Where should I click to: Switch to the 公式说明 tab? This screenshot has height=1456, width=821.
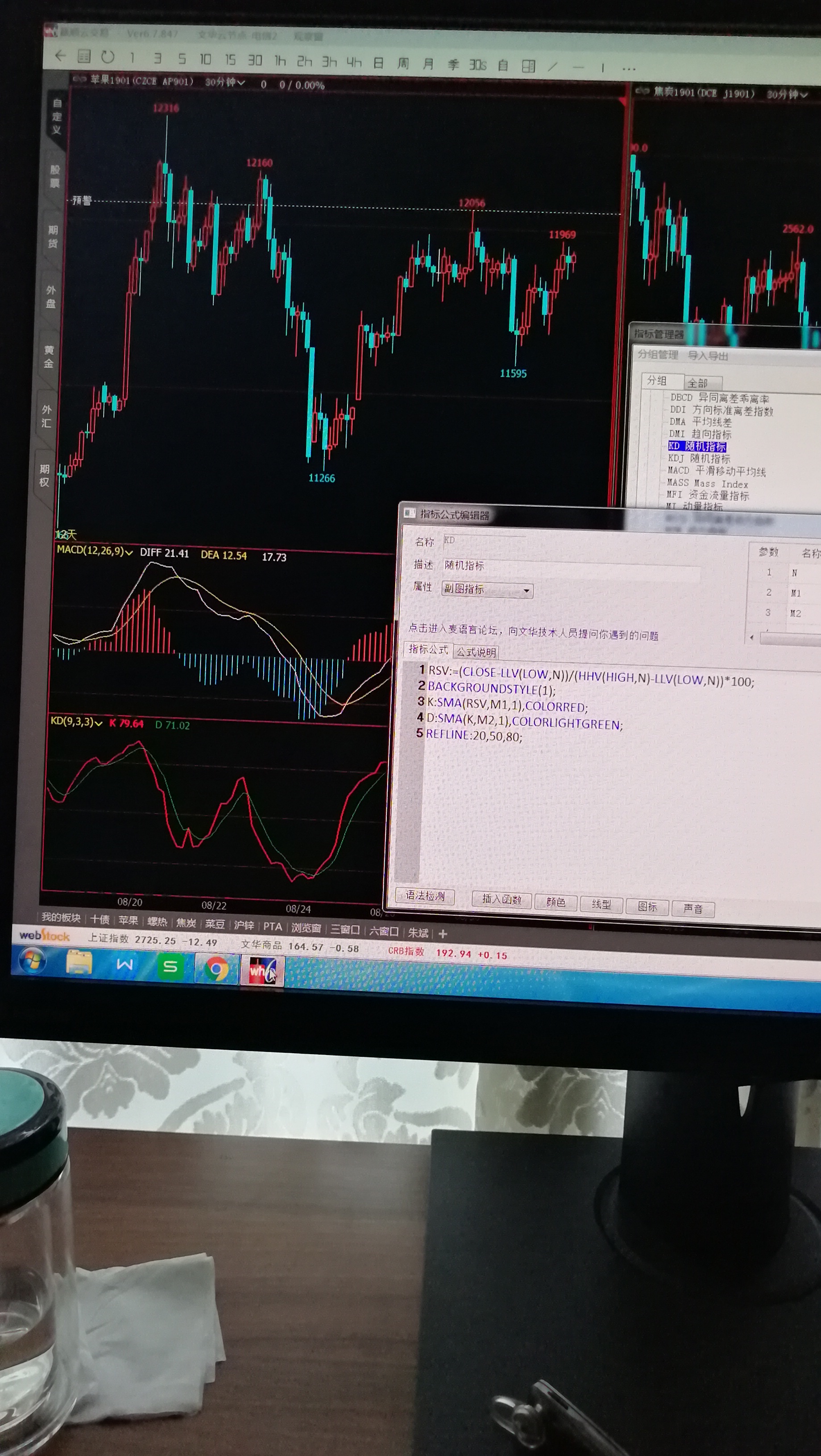tap(476, 652)
